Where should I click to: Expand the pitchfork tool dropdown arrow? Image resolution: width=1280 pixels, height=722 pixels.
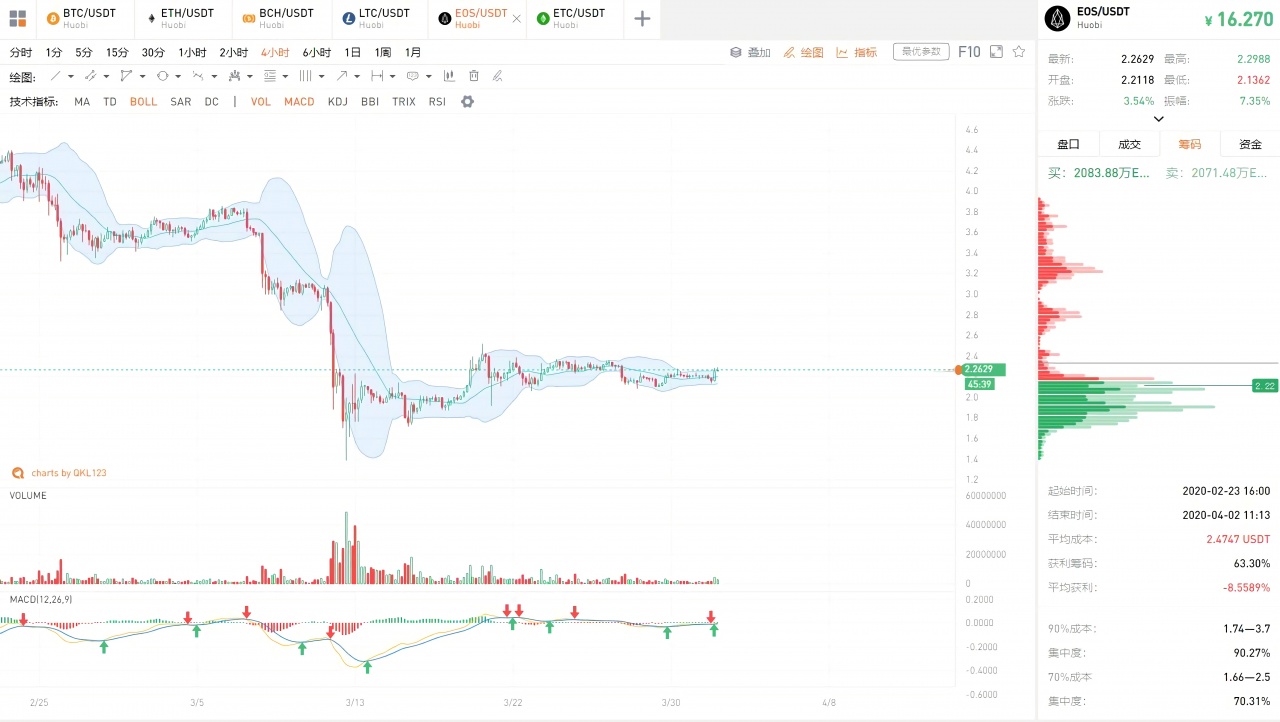point(250,77)
